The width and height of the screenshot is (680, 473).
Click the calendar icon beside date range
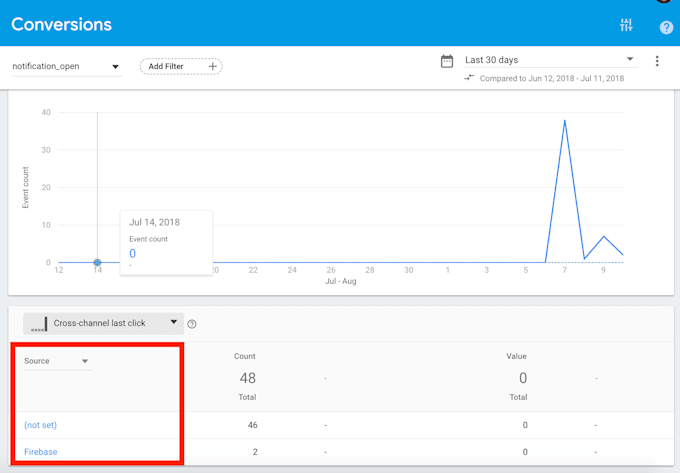[x=447, y=61]
